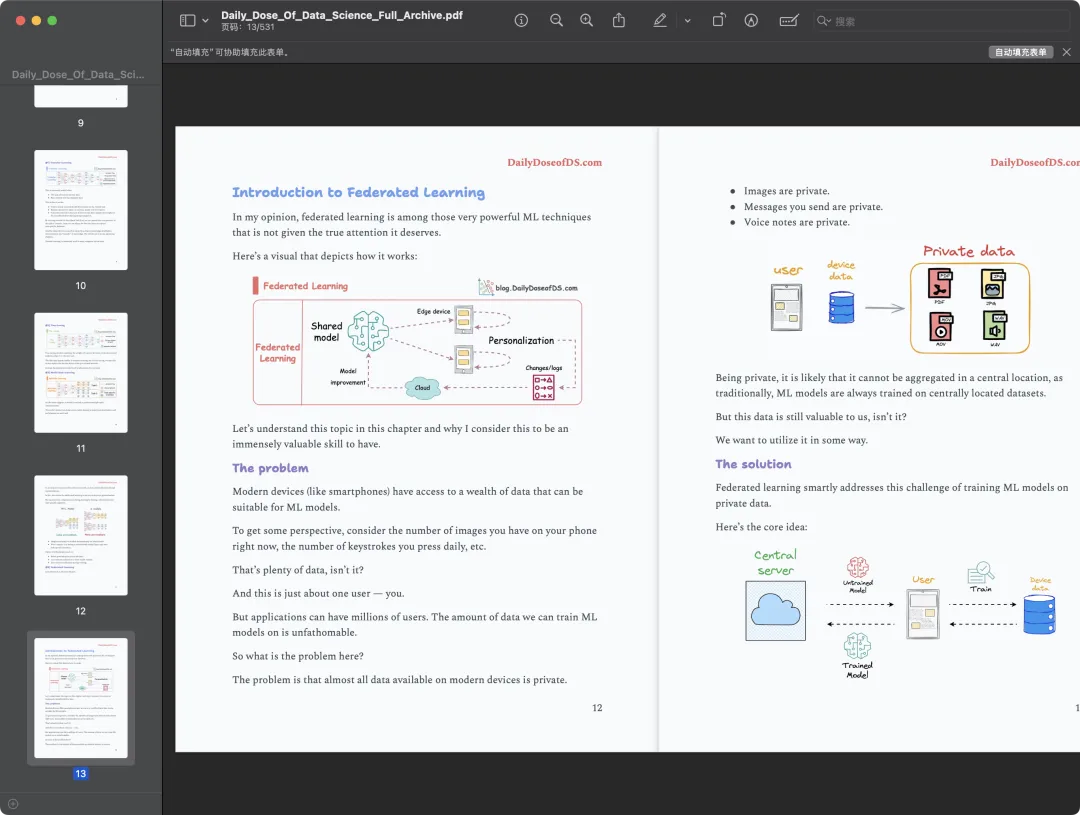Click the 自动填充表单 button
Image resolution: width=1080 pixels, height=815 pixels.
tap(1021, 52)
